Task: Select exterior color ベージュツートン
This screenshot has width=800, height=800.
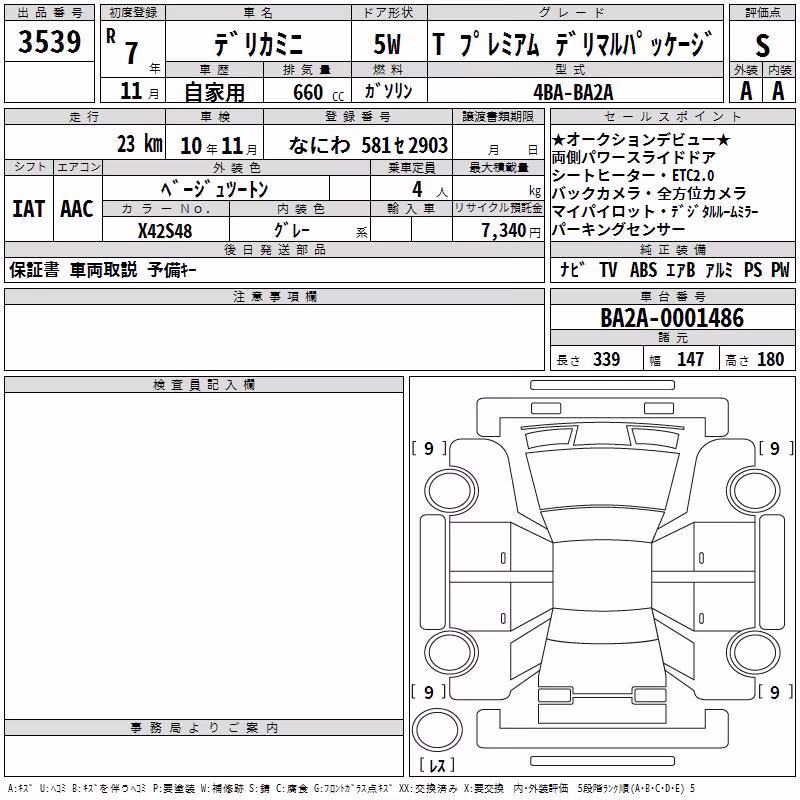Action: (x=214, y=189)
